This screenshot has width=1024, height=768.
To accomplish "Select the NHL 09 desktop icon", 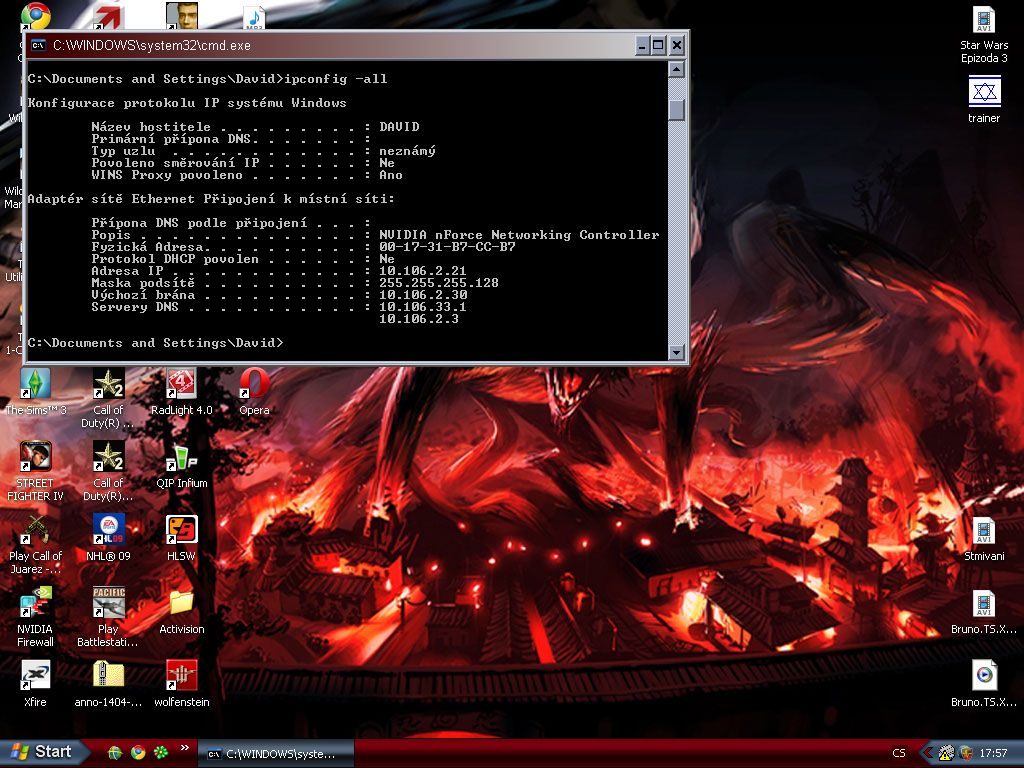I will click(108, 530).
